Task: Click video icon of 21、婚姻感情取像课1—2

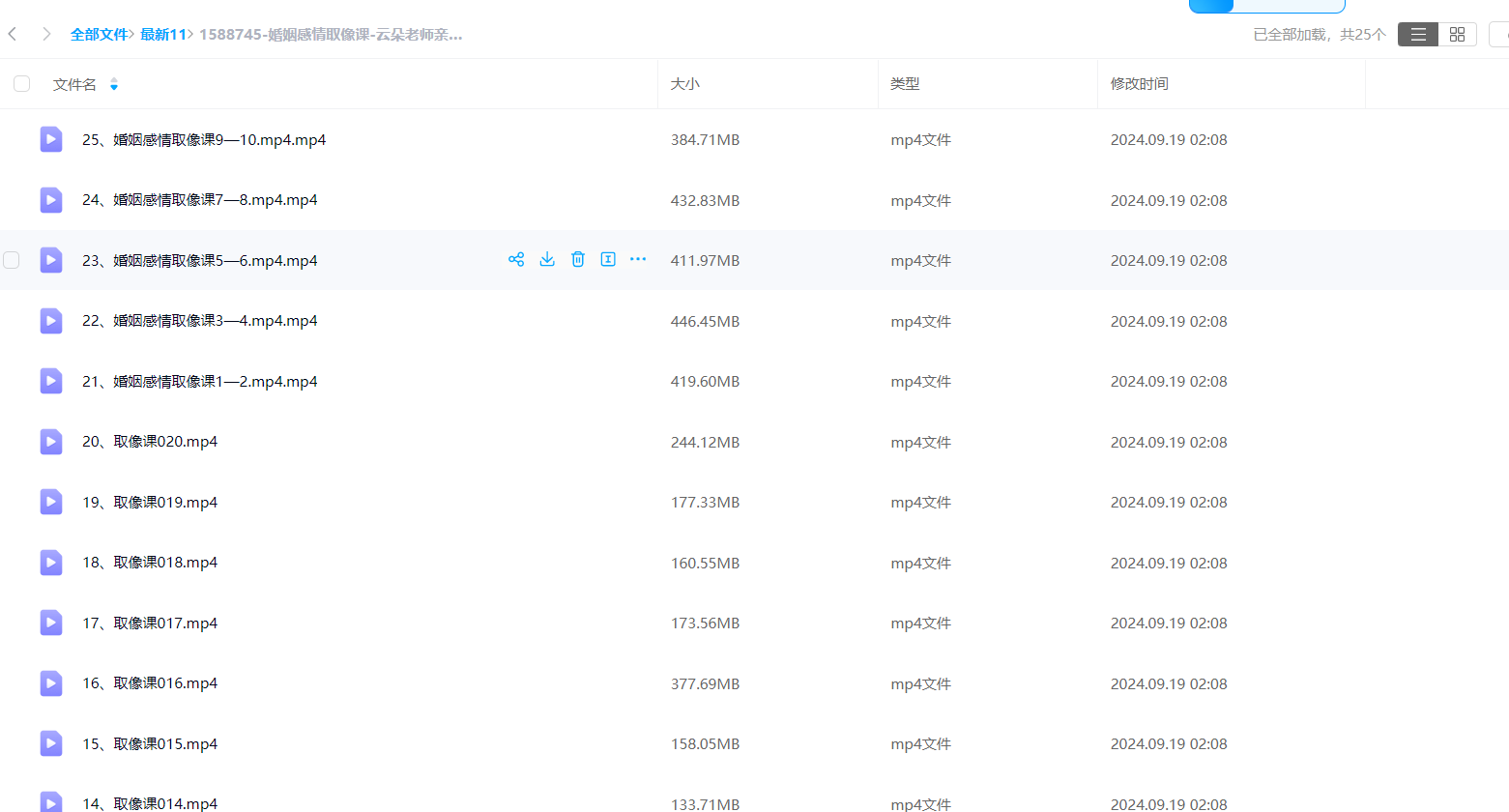Action: 51,381
